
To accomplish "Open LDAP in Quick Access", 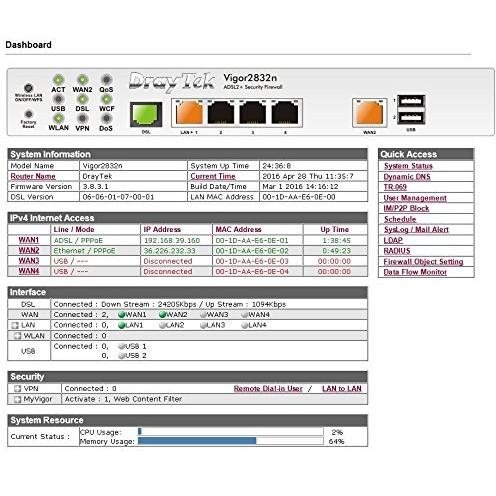I will [x=393, y=240].
